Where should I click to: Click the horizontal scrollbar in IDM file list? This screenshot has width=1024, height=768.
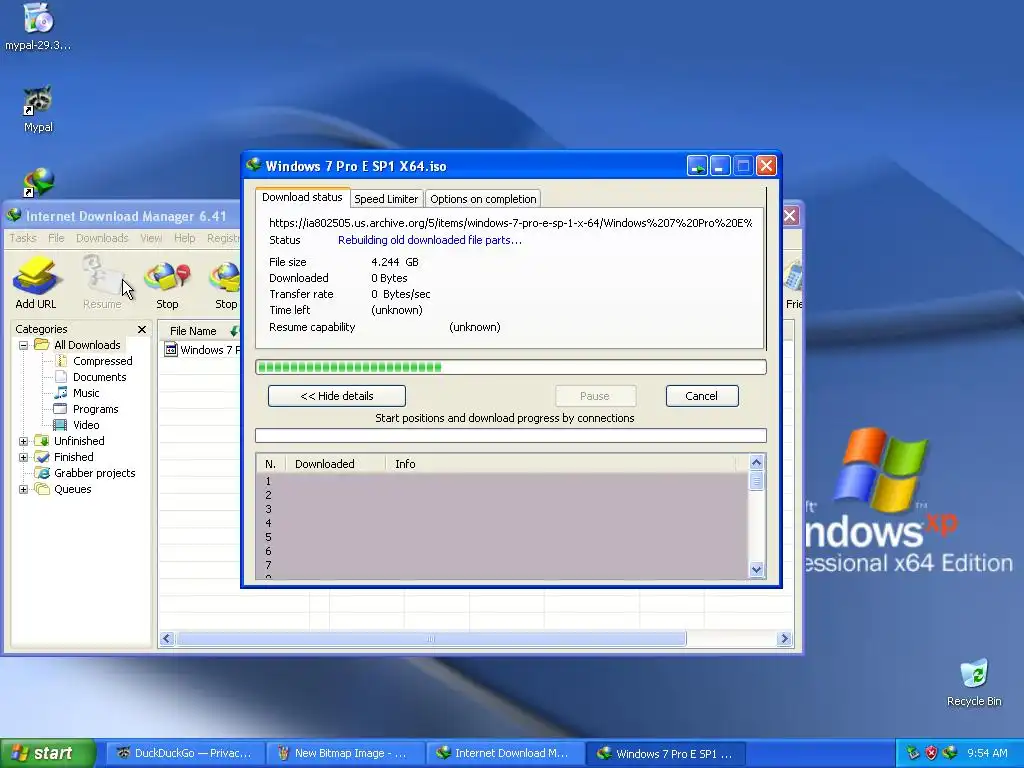point(431,639)
